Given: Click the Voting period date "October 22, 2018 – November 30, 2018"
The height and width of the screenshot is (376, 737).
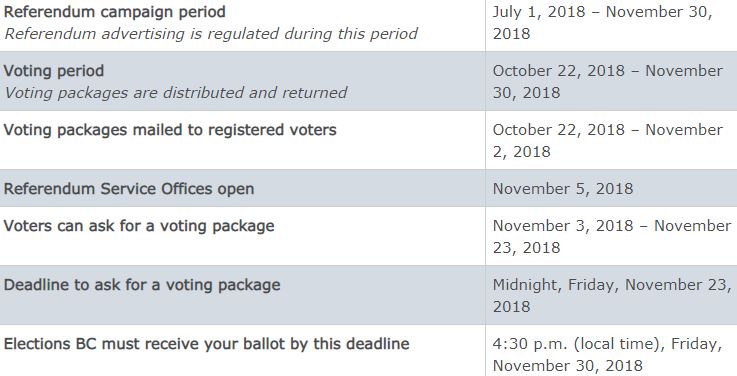Looking at the screenshot, I should tap(608, 82).
